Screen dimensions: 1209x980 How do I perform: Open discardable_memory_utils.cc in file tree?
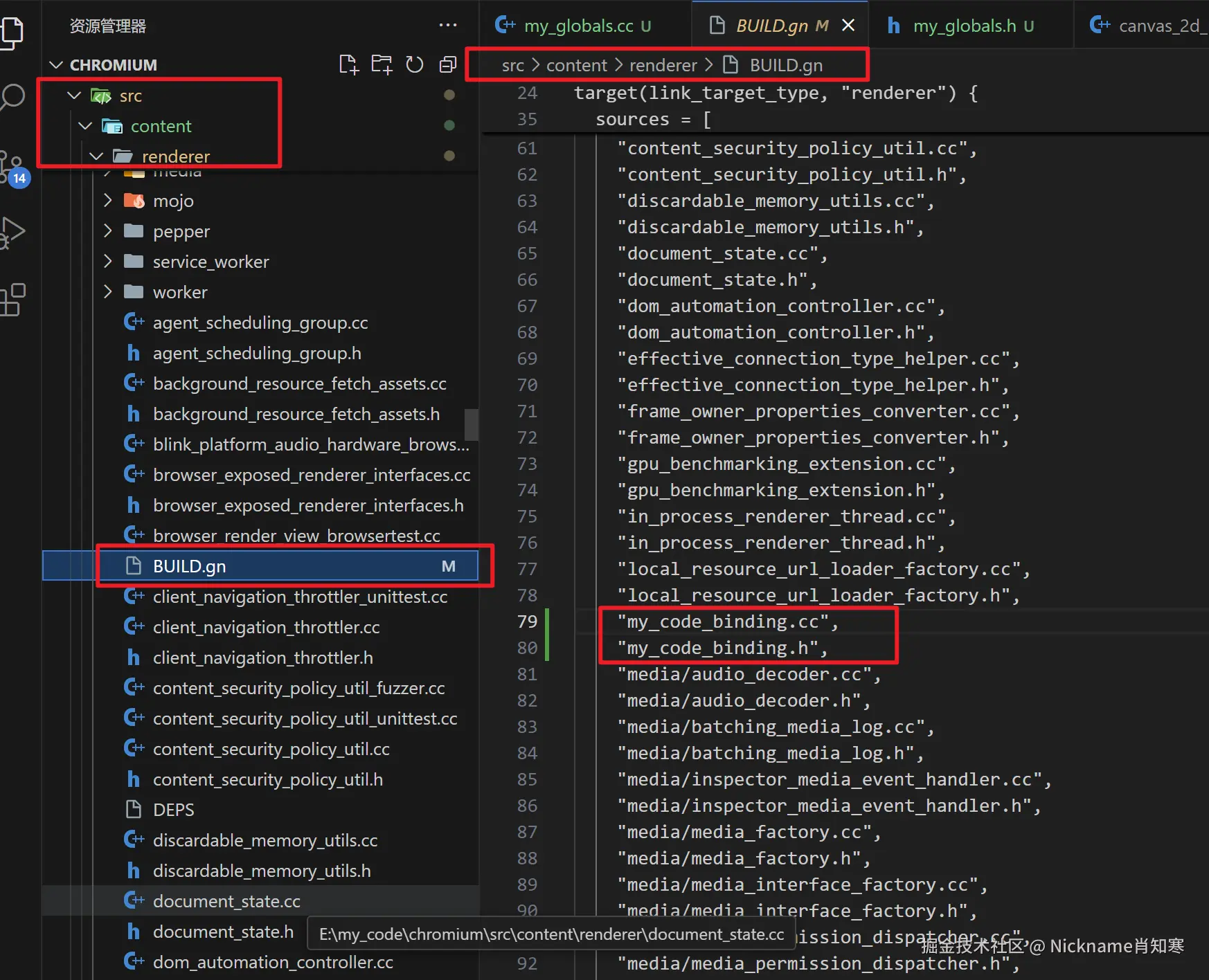(260, 840)
